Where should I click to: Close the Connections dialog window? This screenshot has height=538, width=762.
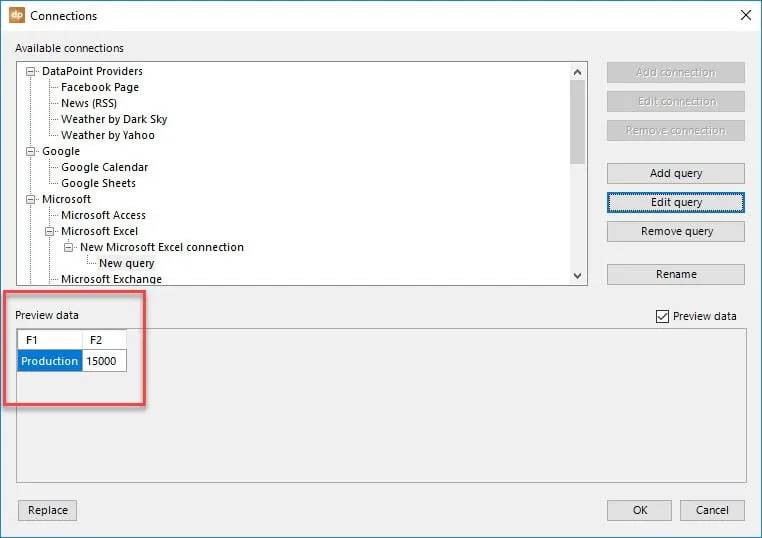tap(744, 16)
